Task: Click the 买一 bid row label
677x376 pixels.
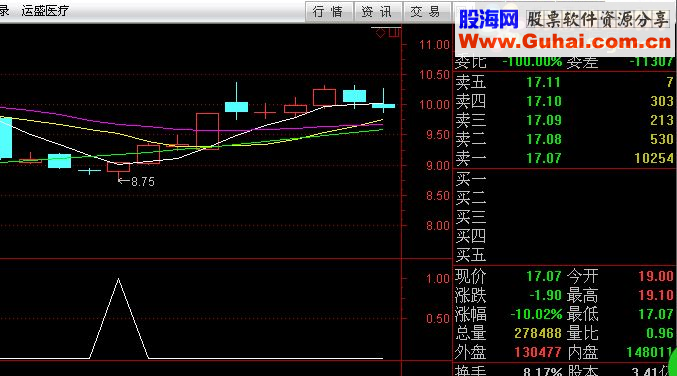Action: [x=471, y=179]
